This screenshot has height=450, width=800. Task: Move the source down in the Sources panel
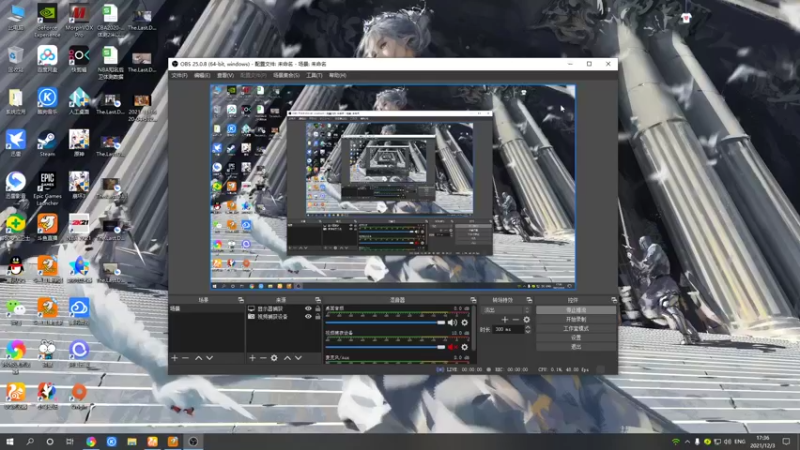[x=298, y=358]
